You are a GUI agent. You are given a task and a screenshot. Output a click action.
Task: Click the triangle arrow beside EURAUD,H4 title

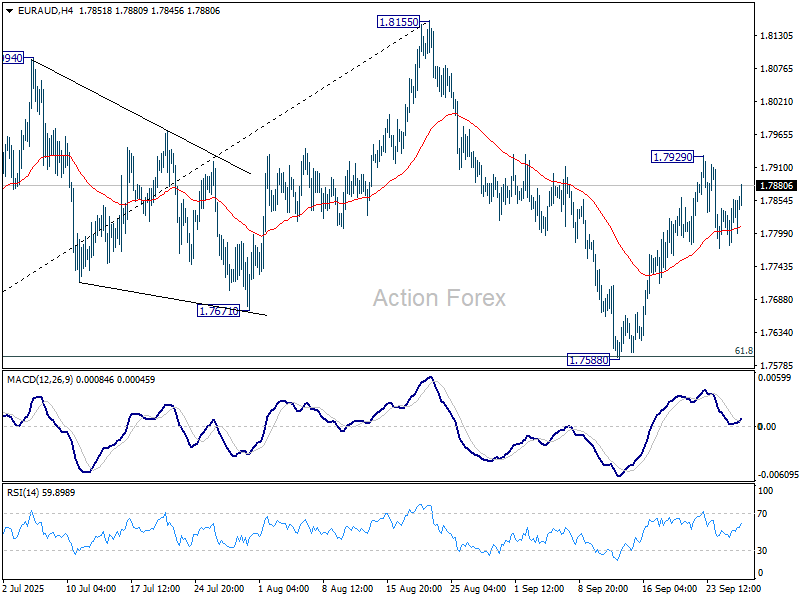(8, 10)
